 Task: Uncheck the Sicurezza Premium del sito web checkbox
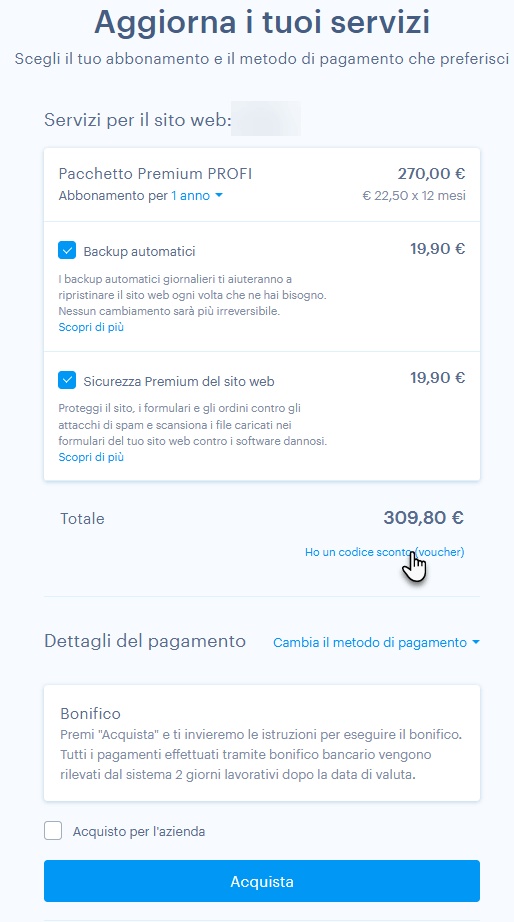pos(67,380)
